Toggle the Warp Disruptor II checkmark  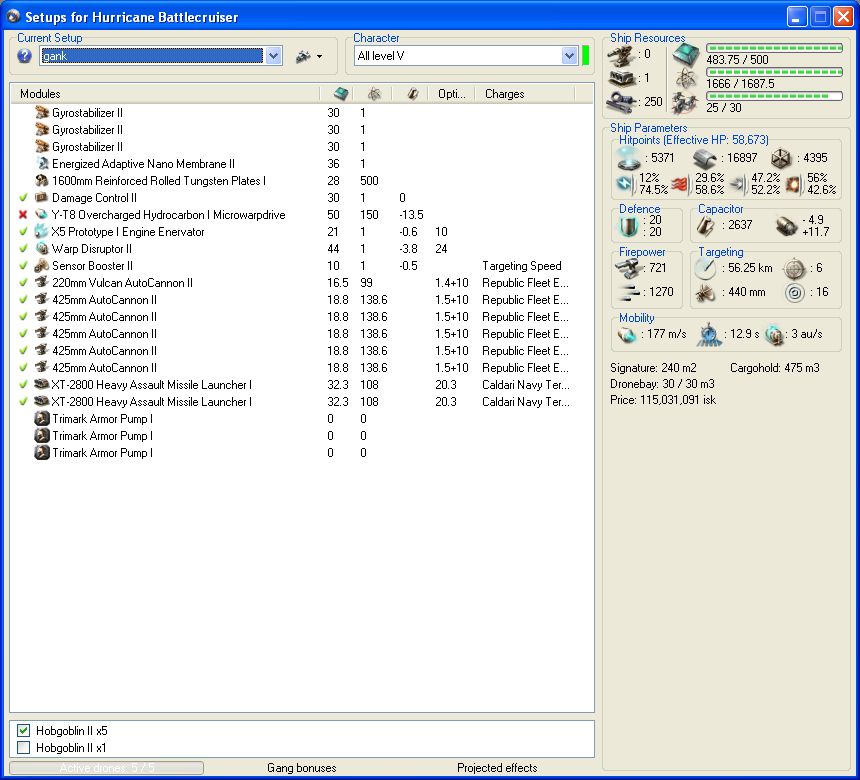[x=23, y=248]
